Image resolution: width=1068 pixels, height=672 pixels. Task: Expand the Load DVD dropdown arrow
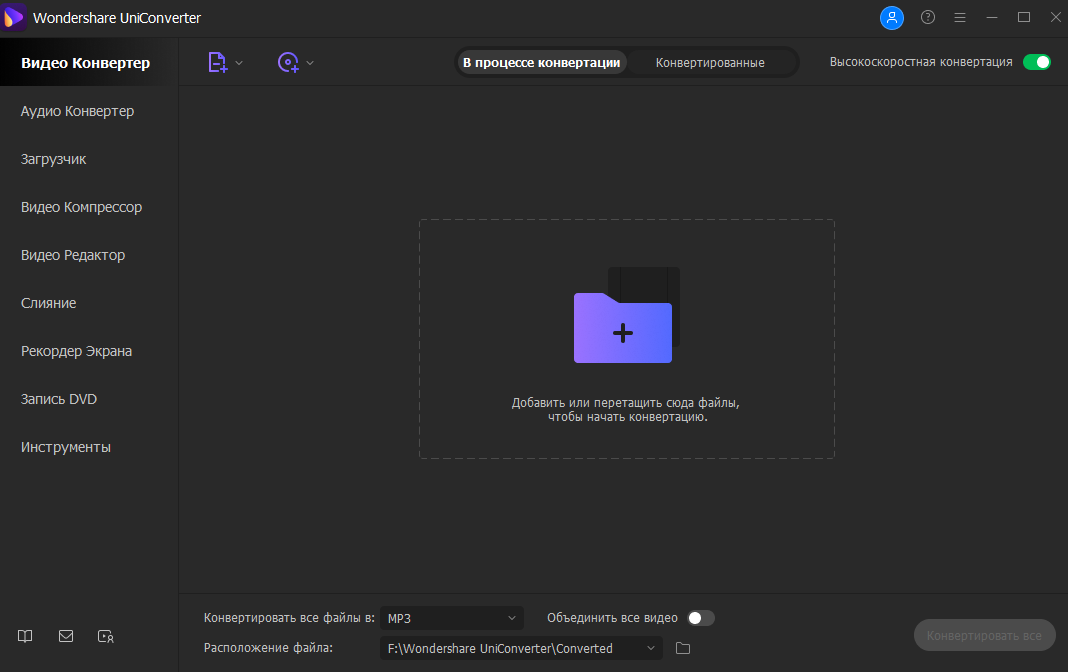[x=310, y=63]
